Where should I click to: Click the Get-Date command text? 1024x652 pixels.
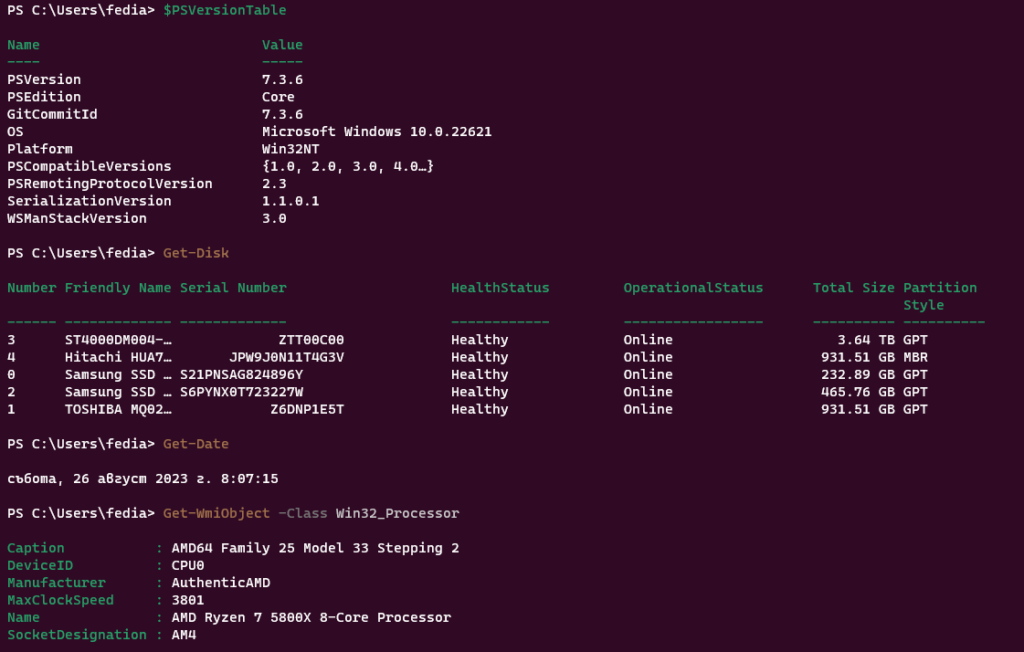[196, 444]
